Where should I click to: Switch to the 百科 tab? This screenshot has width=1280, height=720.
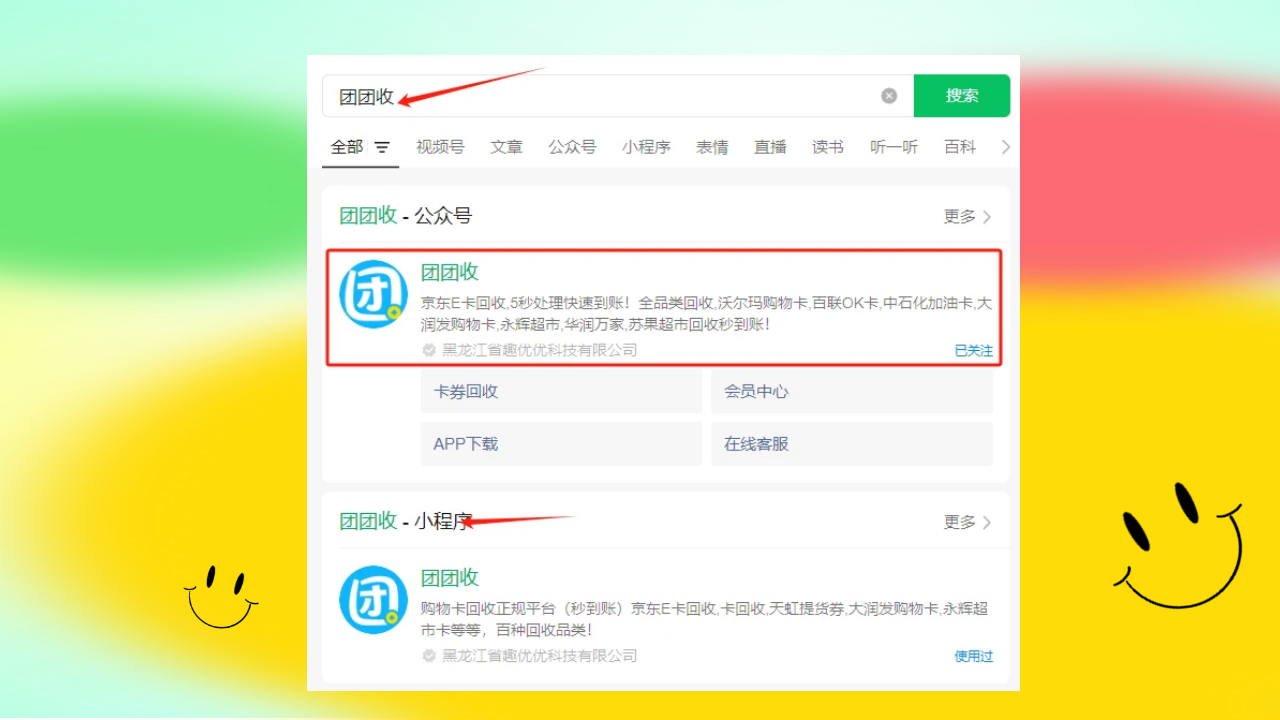960,147
